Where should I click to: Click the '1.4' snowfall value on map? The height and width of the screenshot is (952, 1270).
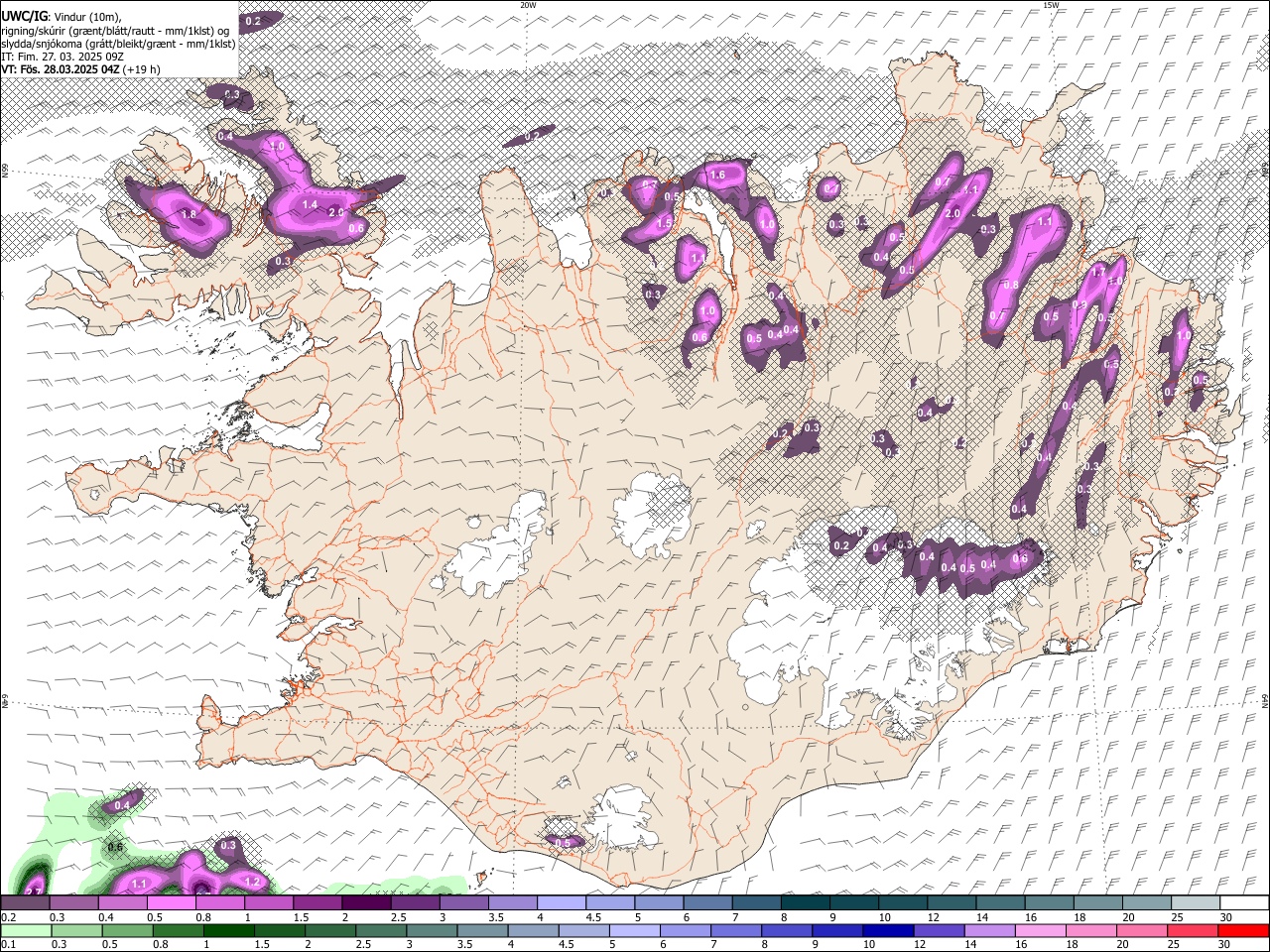[x=309, y=205]
